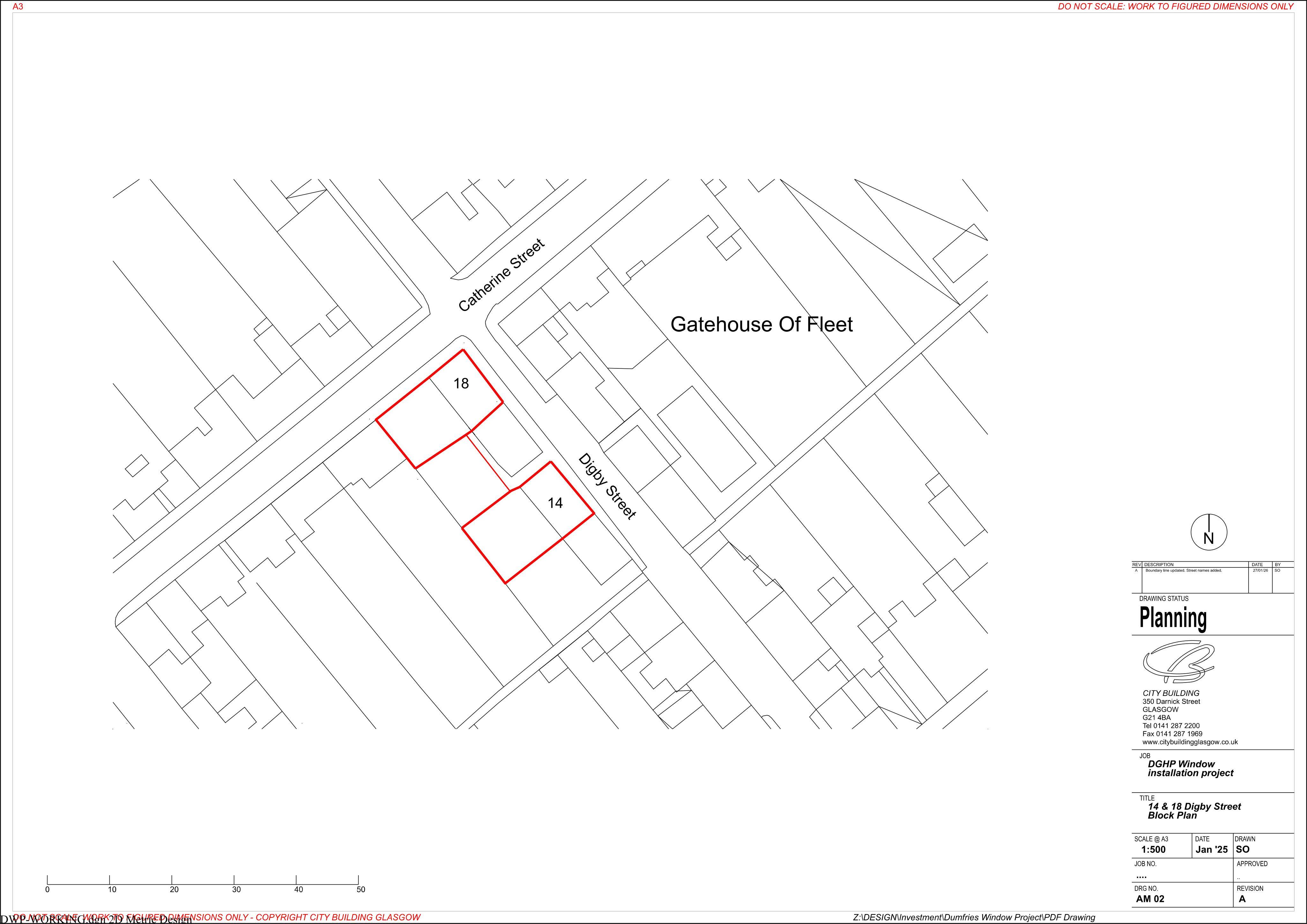This screenshot has width=1307, height=924.
Task: Click the top-right 'DO NOT SCALE' red notice
Action: coord(1176,7)
